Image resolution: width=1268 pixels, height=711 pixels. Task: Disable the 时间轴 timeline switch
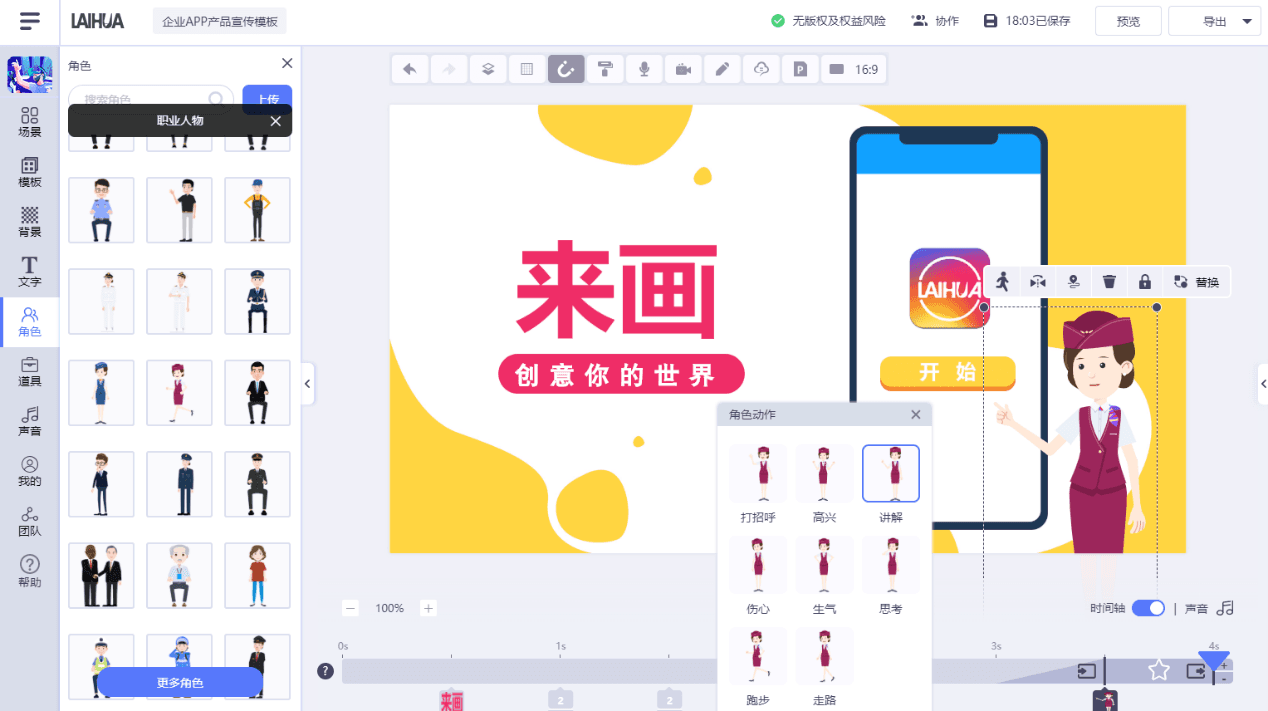(x=1148, y=607)
